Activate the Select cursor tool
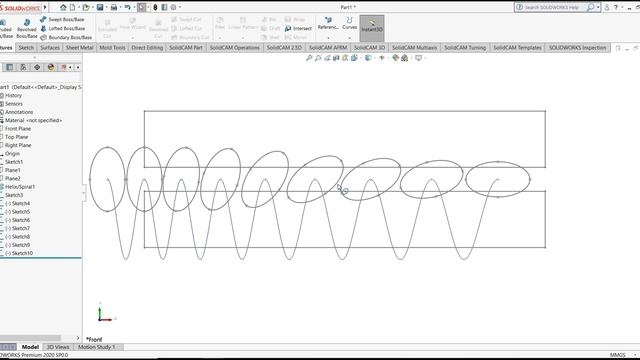 pos(142,7)
